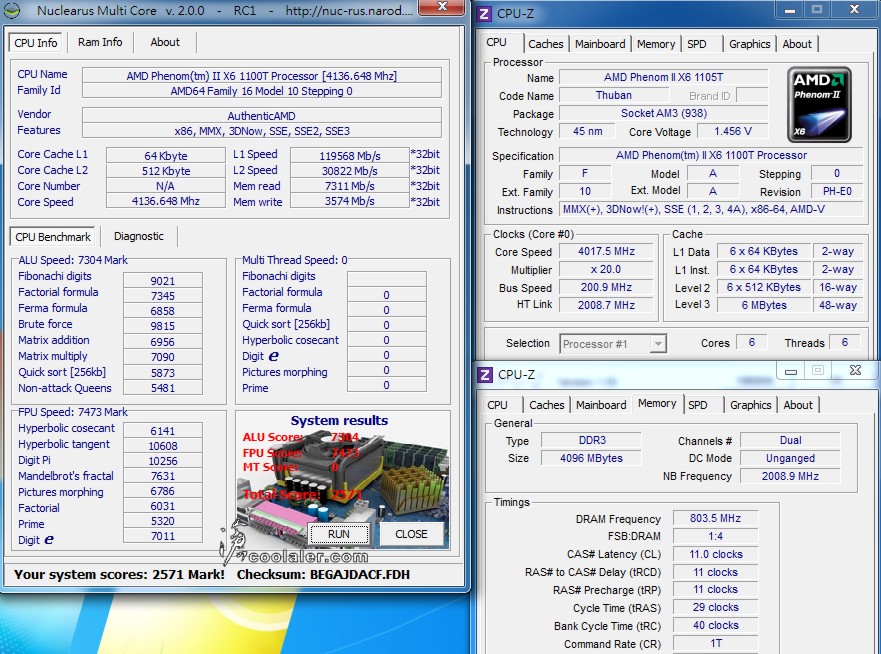Click the Cycle Time (tRAS) value 29 clocks
881x654 pixels.
(715, 607)
